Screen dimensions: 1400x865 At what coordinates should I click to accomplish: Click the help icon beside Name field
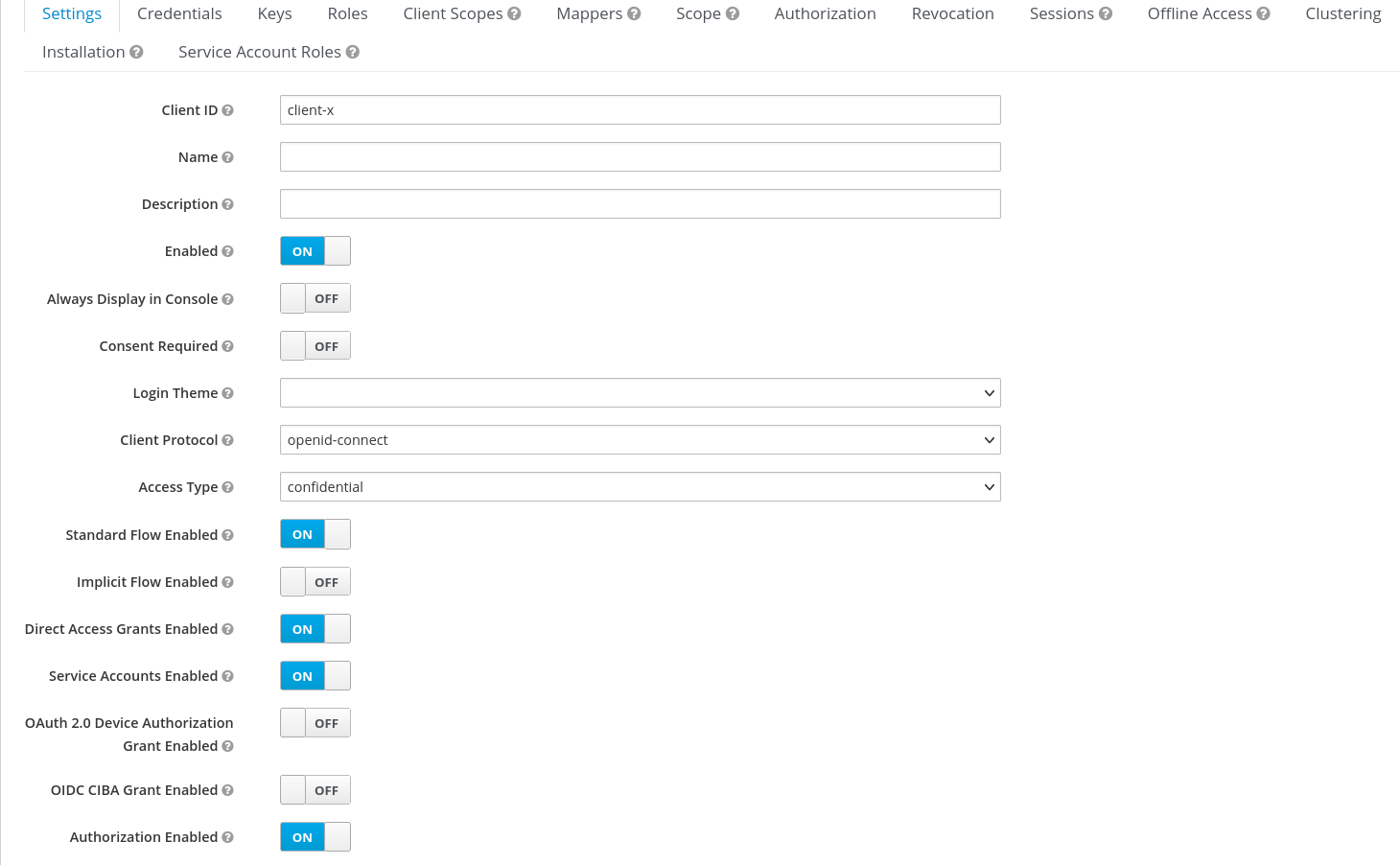click(229, 156)
